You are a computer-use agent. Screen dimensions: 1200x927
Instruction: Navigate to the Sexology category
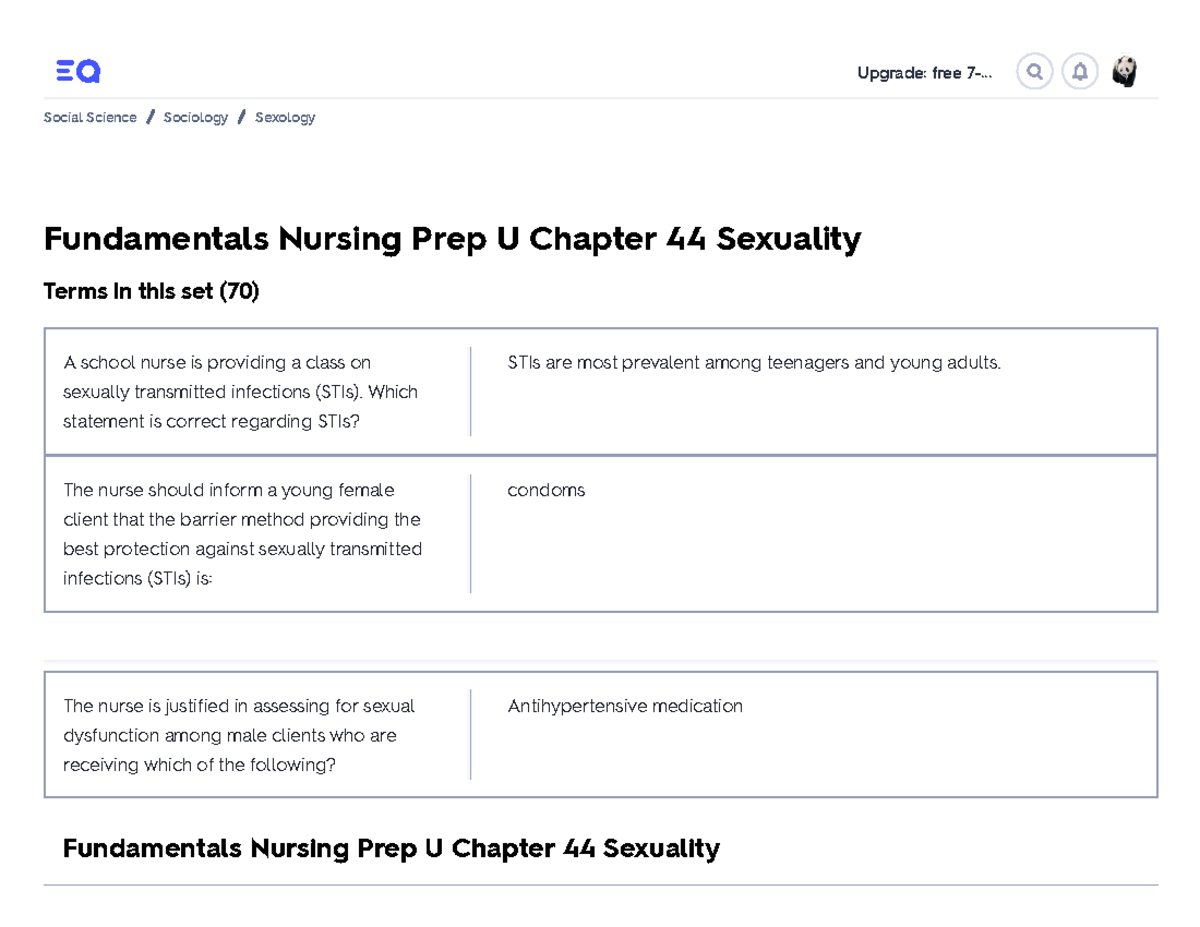(x=284, y=117)
